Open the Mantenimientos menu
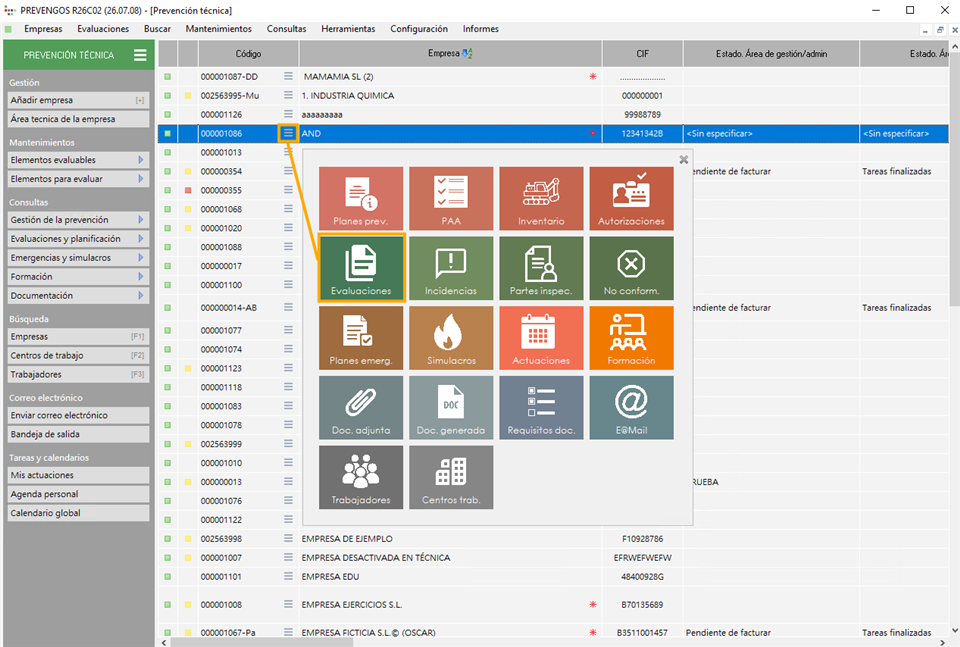Screen dimensions: 960x647 pyautogui.click(x=219, y=29)
